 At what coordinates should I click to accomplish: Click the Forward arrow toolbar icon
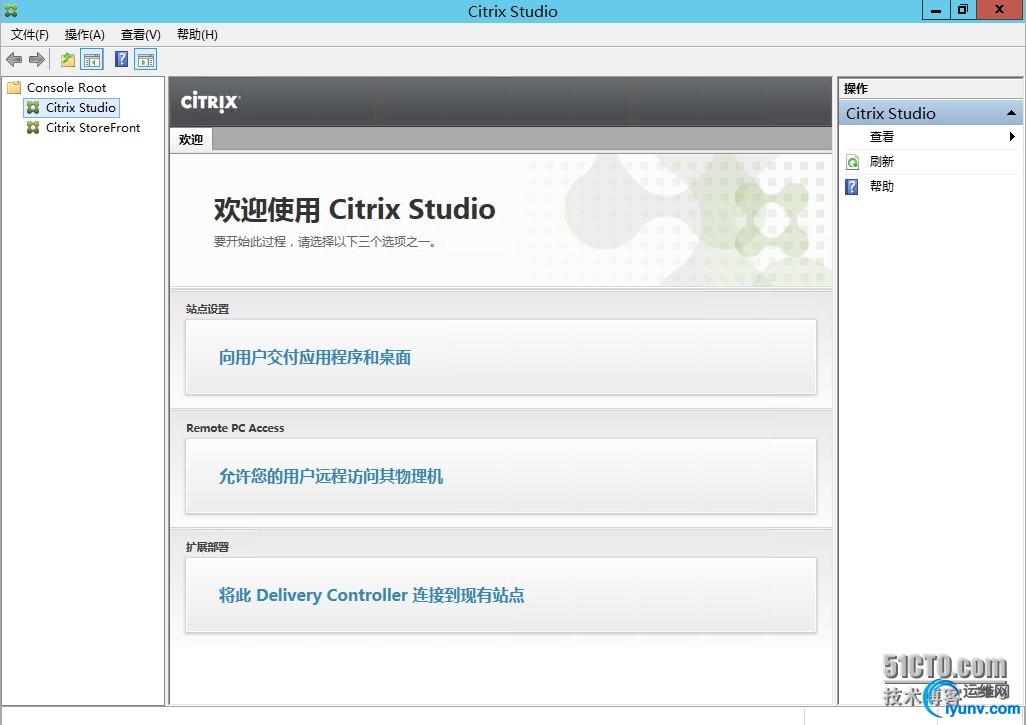[37, 60]
